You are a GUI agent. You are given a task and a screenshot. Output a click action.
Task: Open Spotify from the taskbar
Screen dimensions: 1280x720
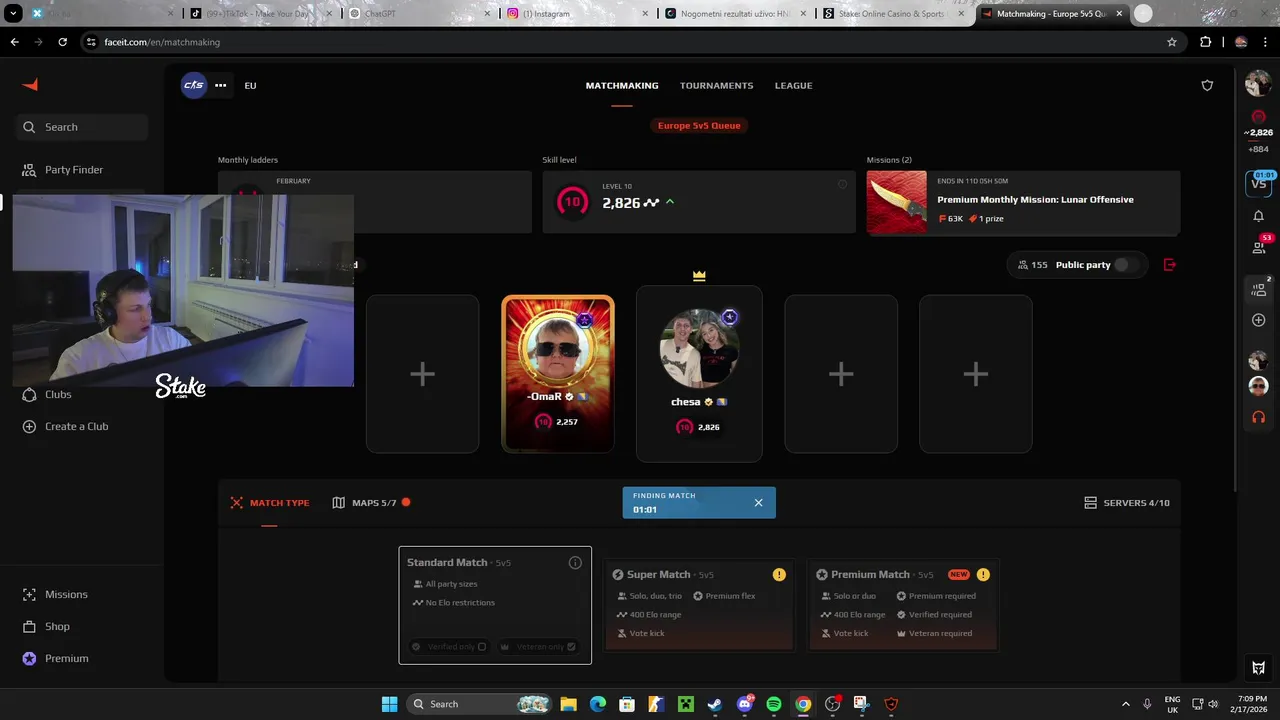pos(774,704)
